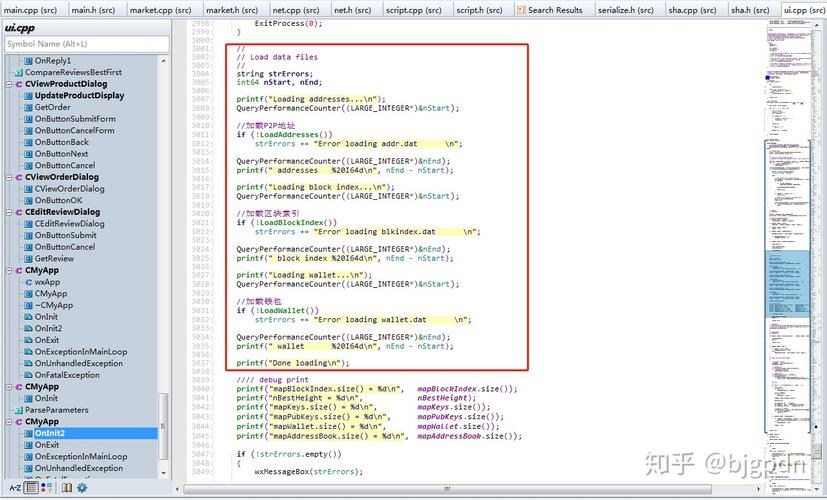Click the method icon beside OnButtonBack
This screenshot has height=500, width=827.
coord(28,142)
